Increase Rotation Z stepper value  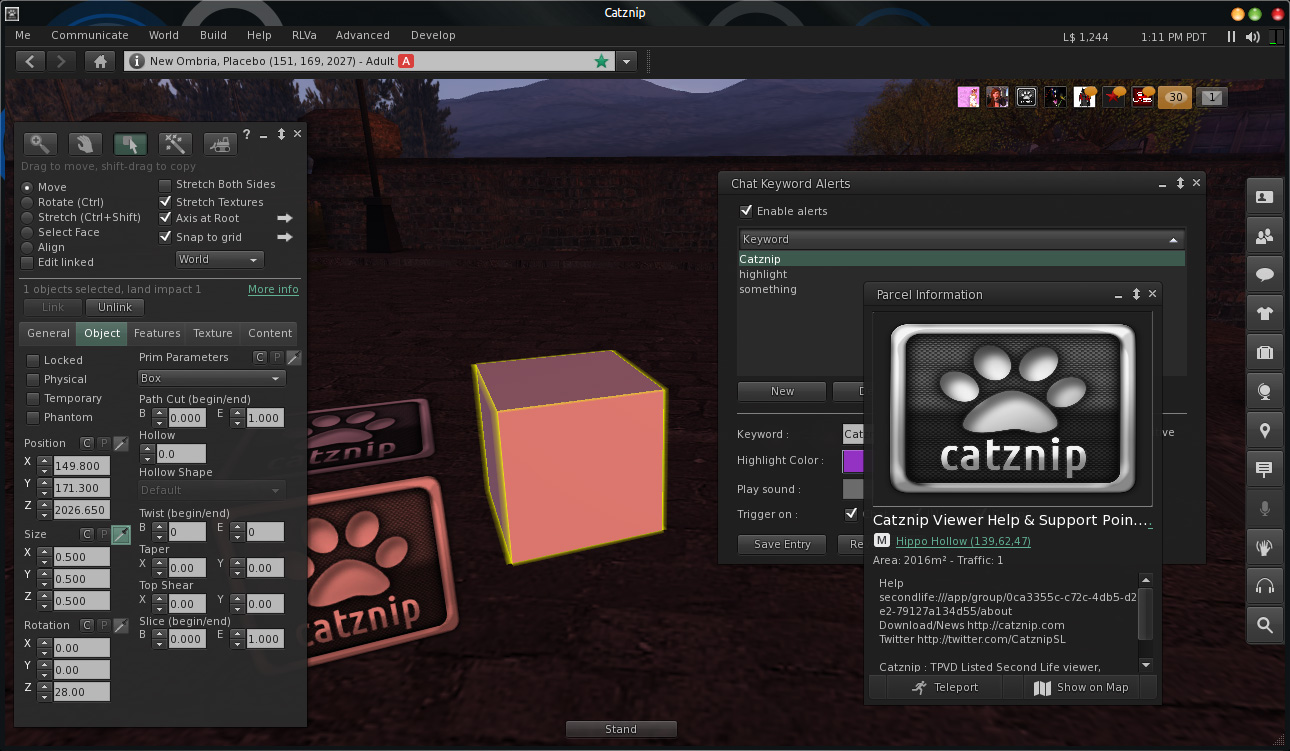[44, 687]
